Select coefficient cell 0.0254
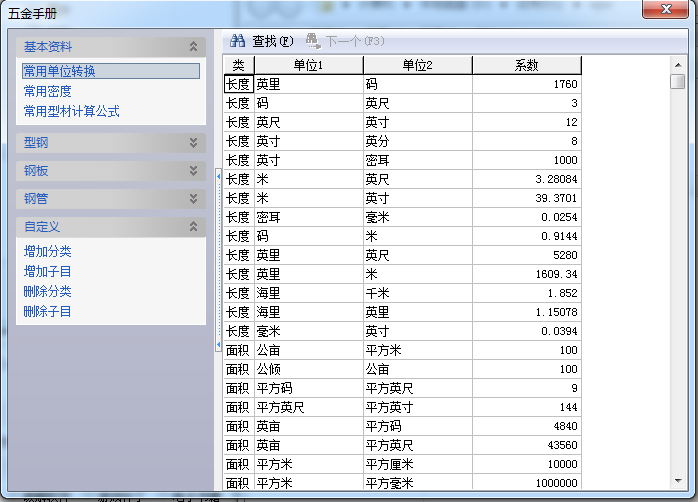The image size is (698, 502). point(527,217)
